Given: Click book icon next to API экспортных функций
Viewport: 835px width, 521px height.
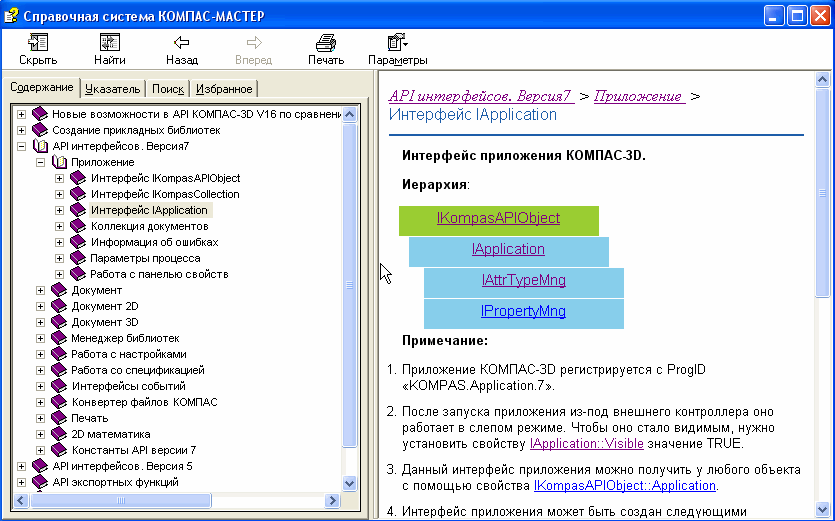Looking at the screenshot, I should tap(40, 482).
